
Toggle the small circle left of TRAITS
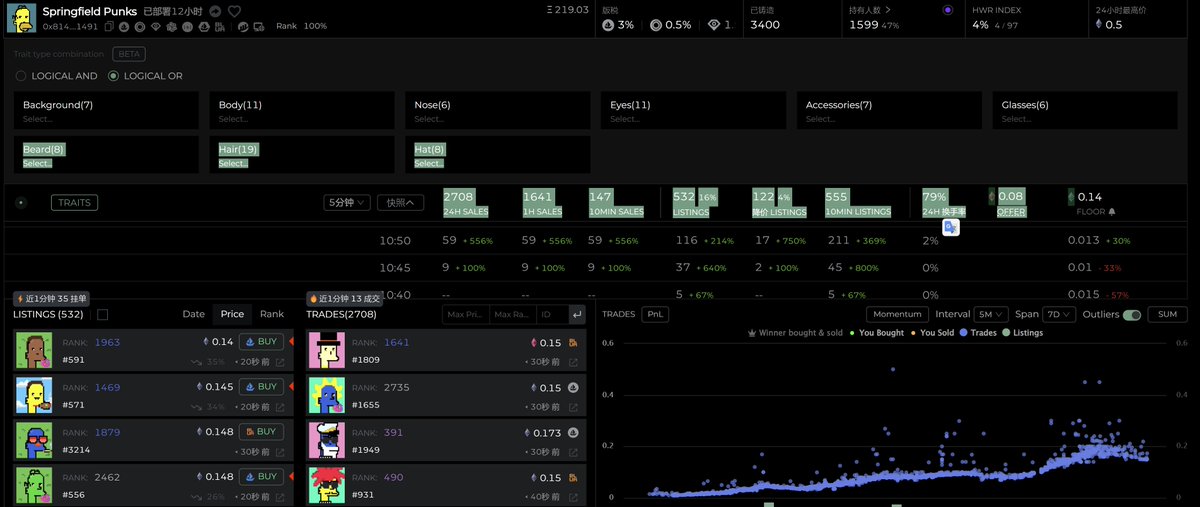click(x=20, y=202)
